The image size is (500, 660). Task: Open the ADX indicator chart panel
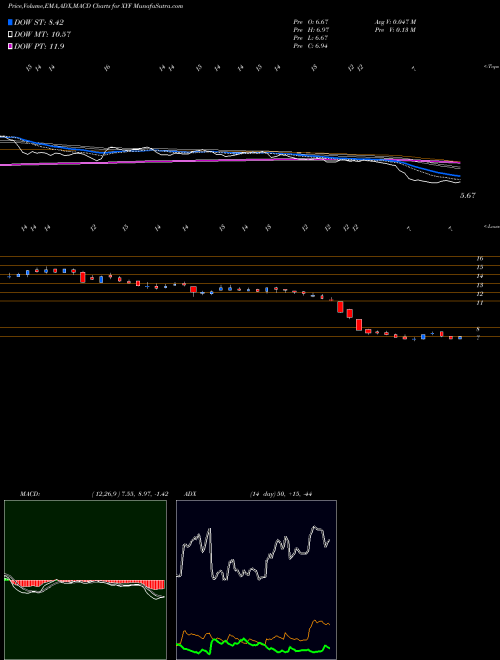point(256,580)
